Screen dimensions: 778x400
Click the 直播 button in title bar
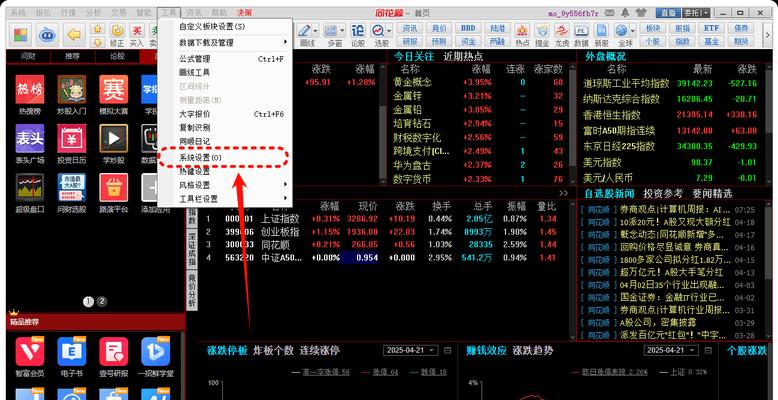click(x=667, y=13)
